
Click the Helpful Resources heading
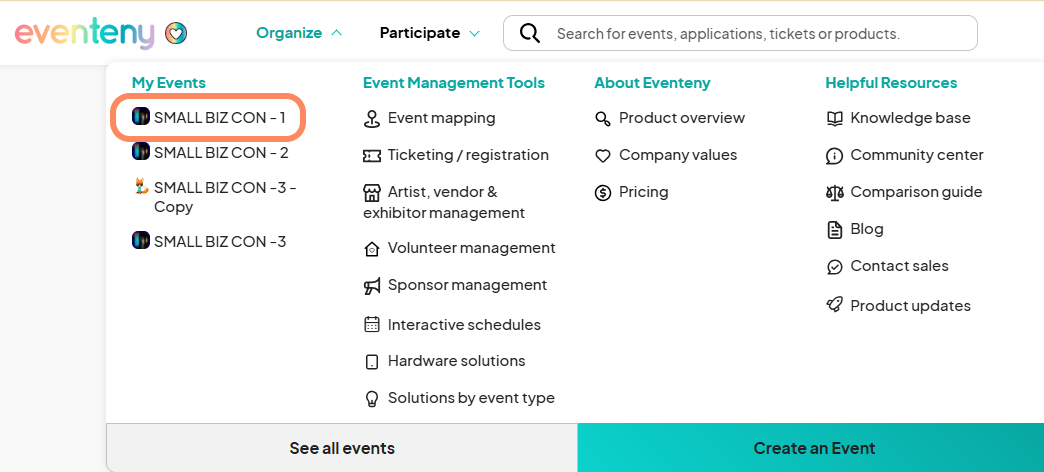point(891,83)
